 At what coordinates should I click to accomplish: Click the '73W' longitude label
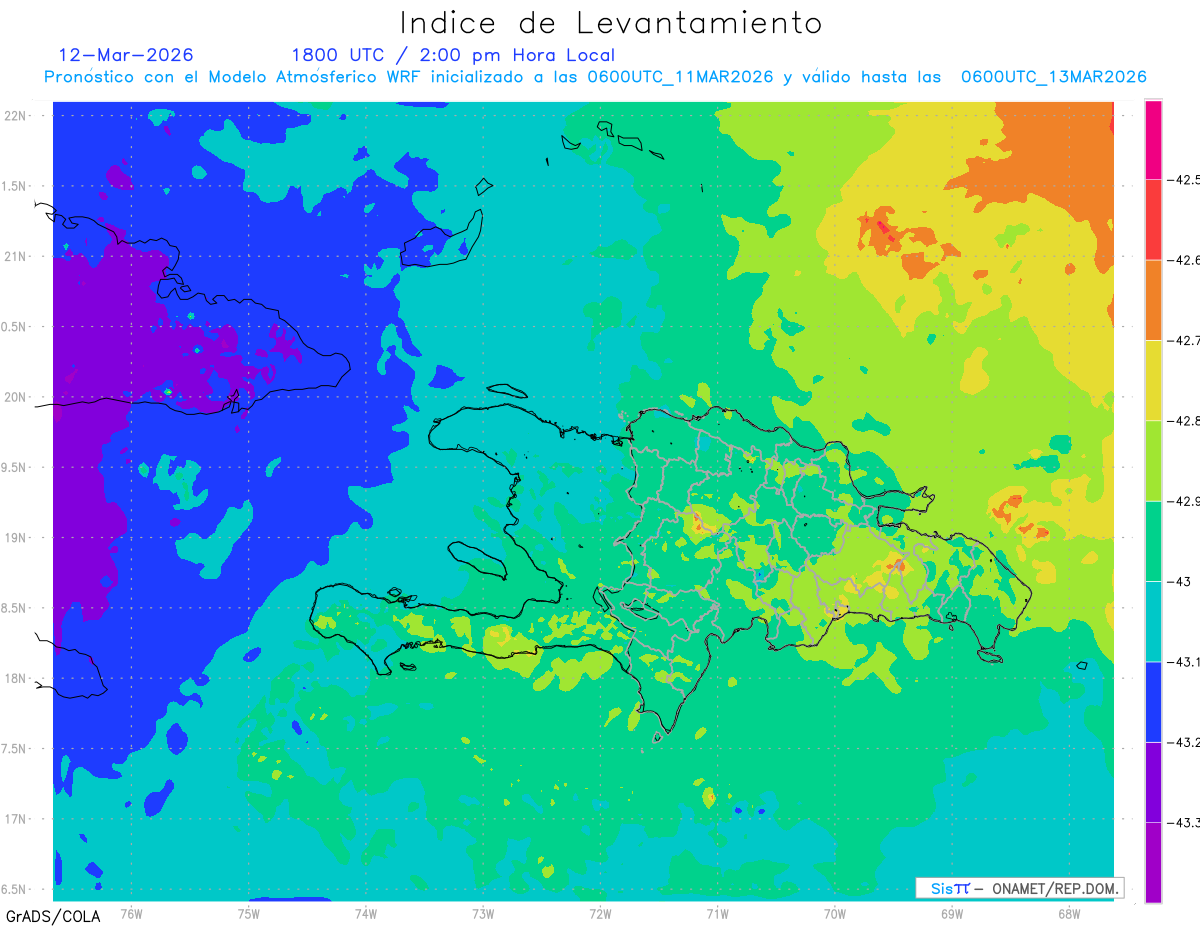483,913
